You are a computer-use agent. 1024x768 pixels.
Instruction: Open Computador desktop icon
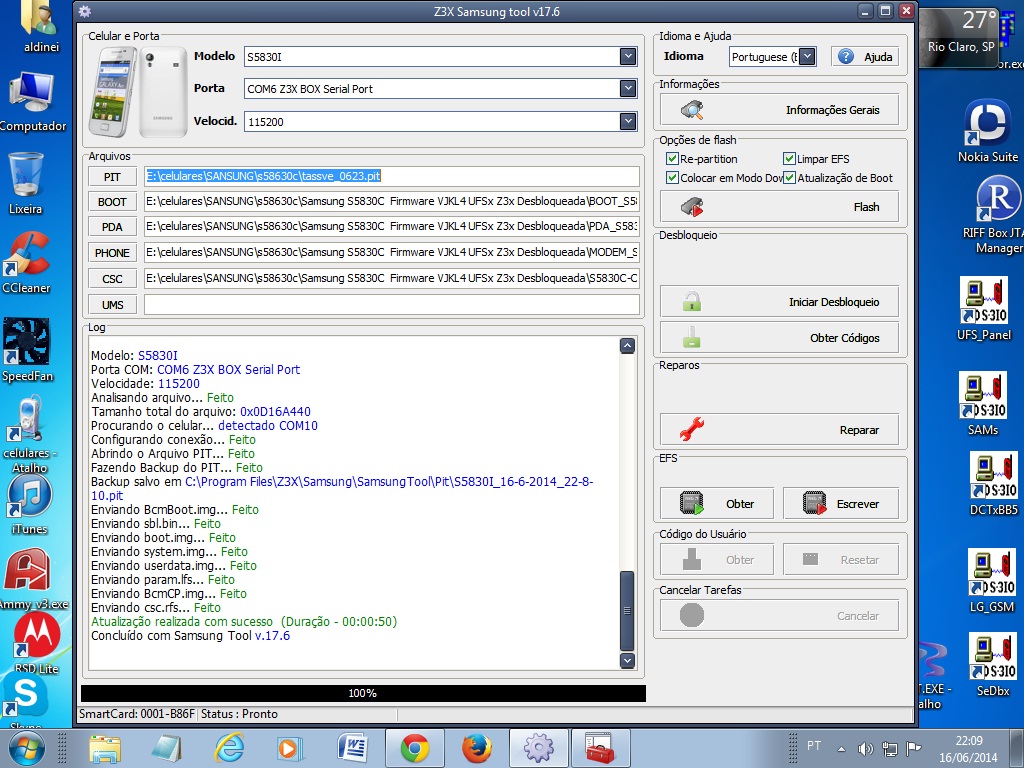coord(31,101)
